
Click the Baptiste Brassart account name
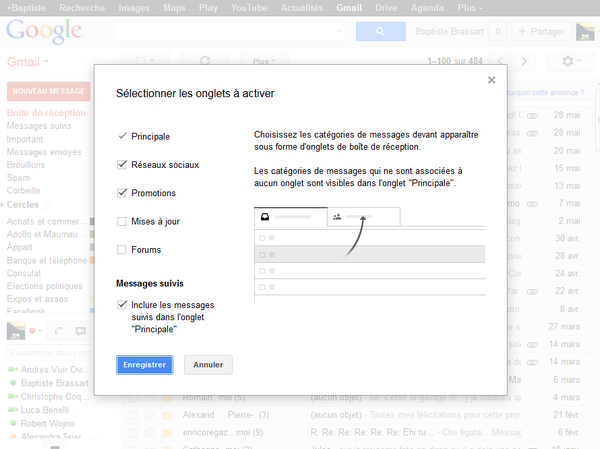coord(450,31)
